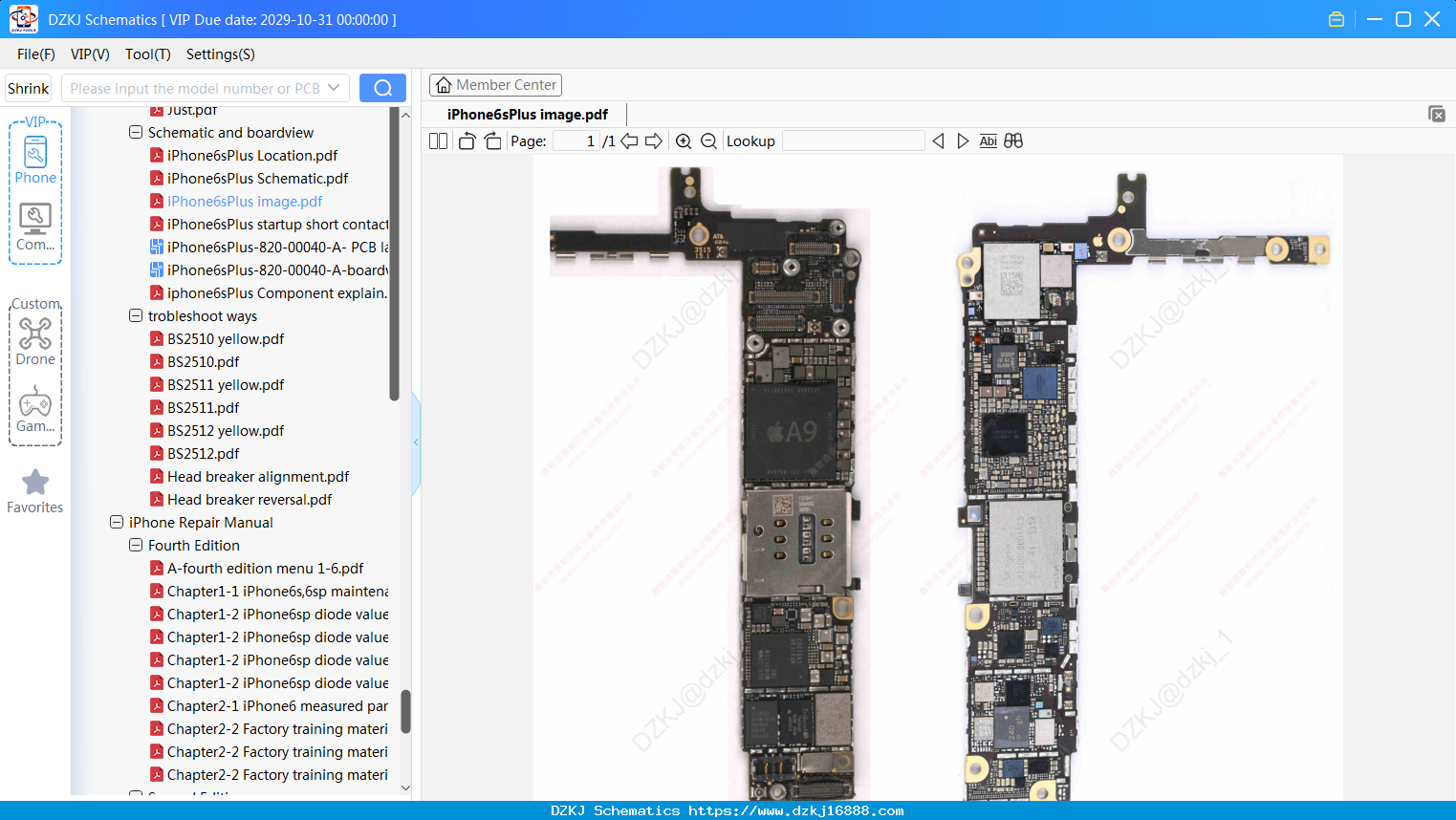Image resolution: width=1456 pixels, height=820 pixels.
Task: Open Head breaker alignment.pdf
Action: tap(250, 477)
